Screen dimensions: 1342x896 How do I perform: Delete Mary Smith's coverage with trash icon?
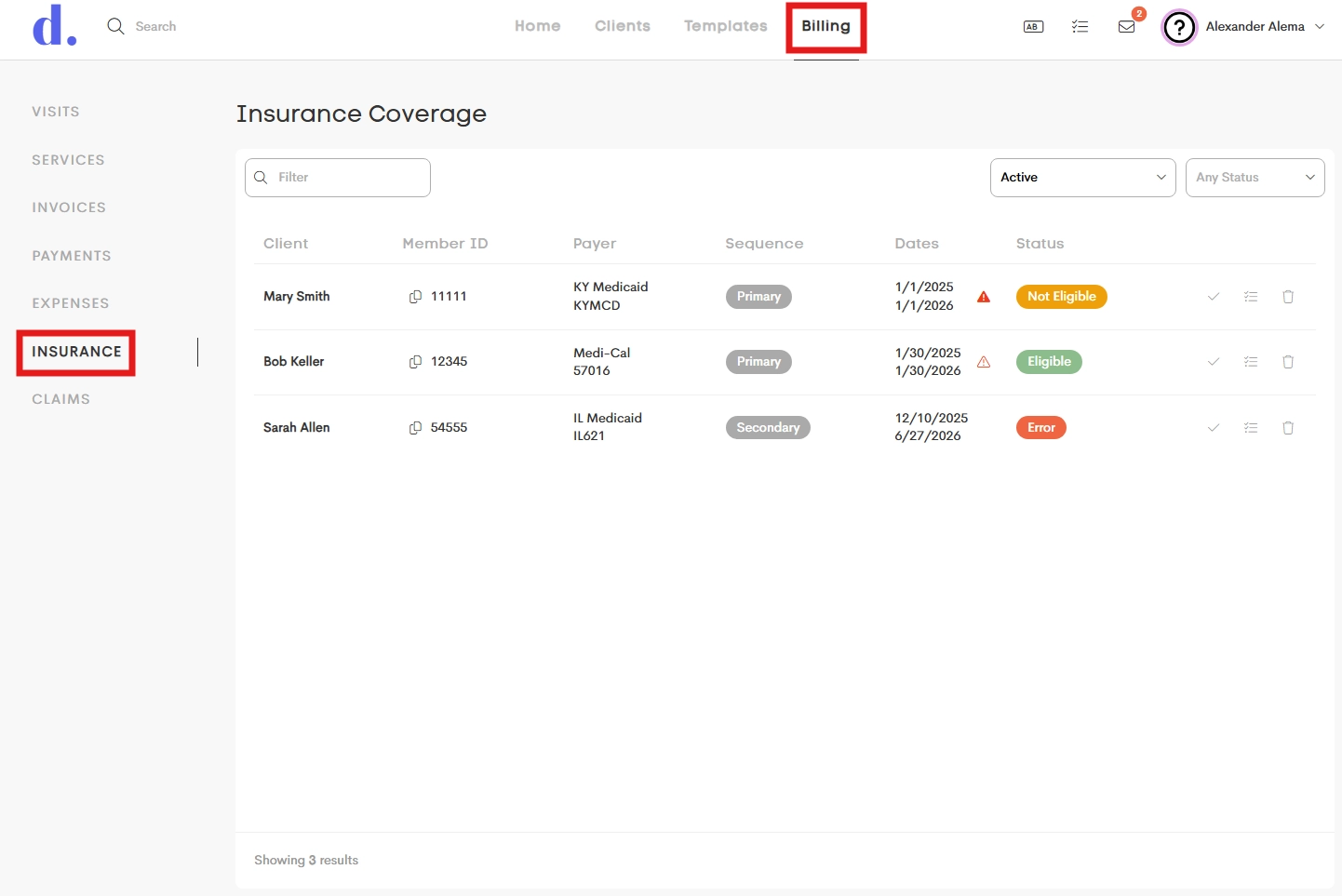click(1288, 297)
